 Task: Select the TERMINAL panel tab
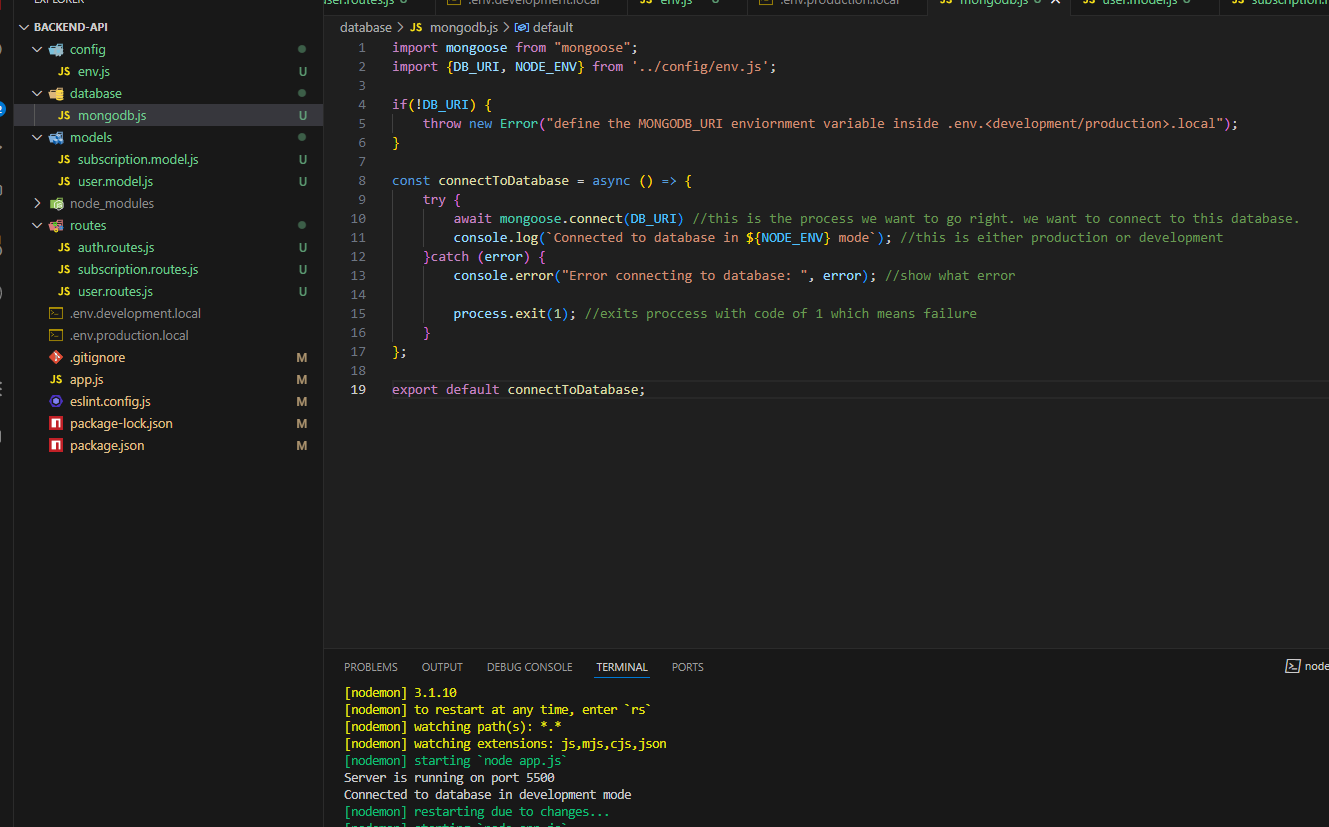[622, 667]
